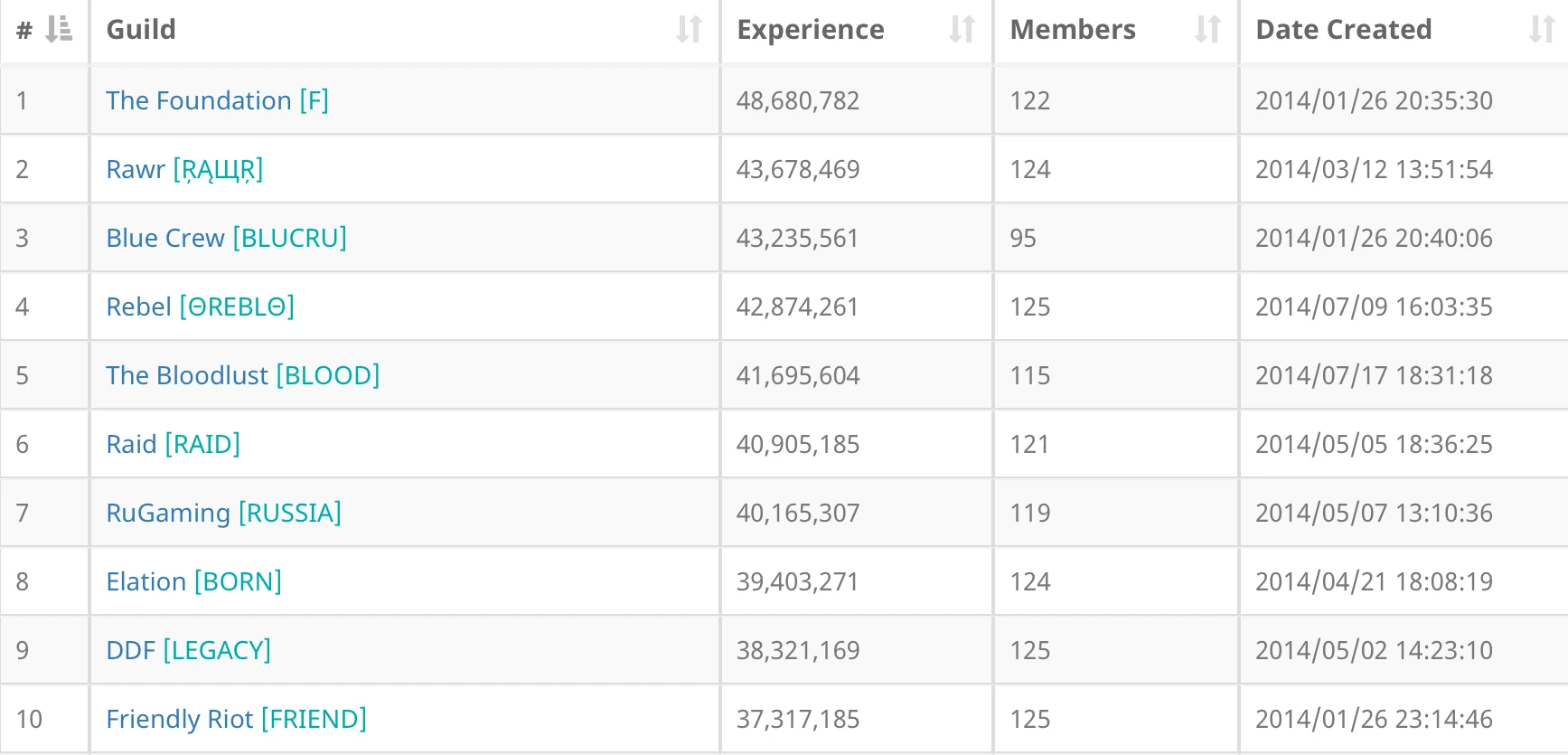Open the Rawr guild link

184,169
